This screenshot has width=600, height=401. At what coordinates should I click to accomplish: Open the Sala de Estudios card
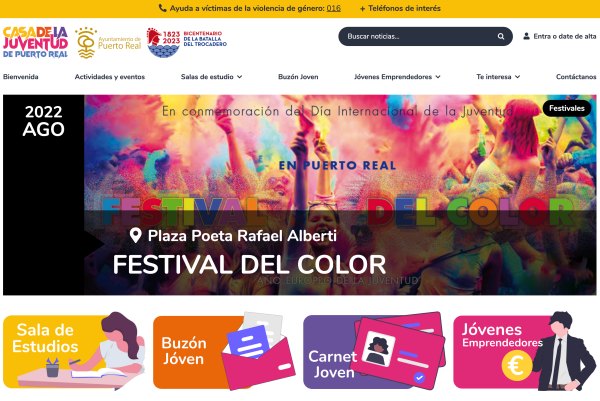point(74,351)
